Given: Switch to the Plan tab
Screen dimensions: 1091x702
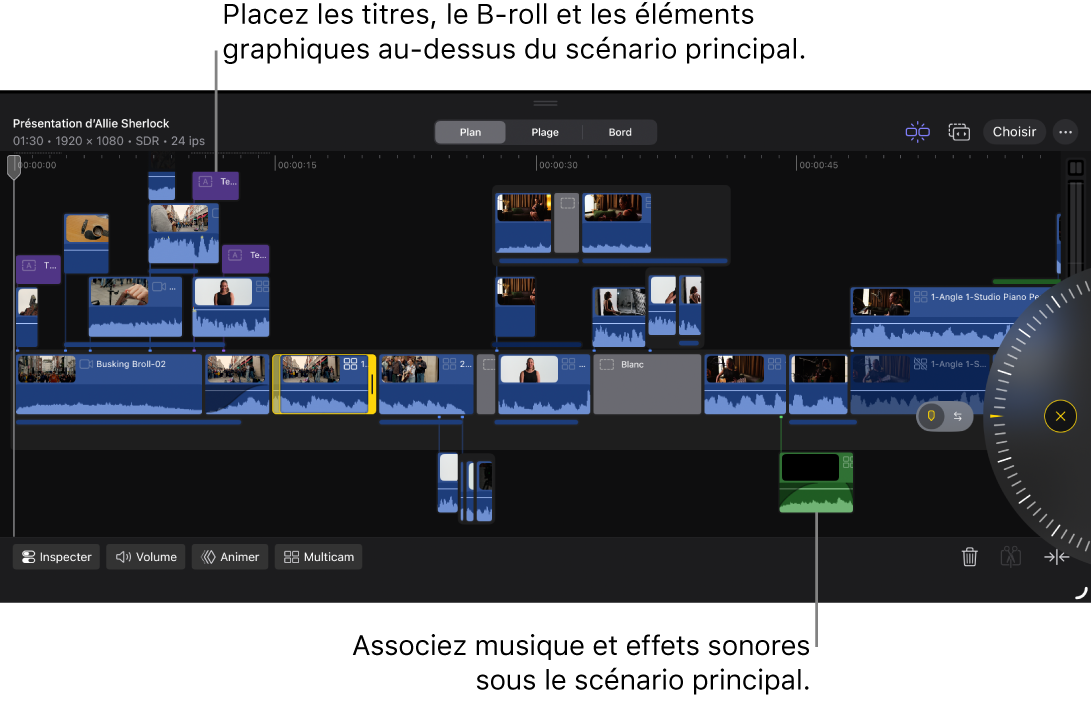Looking at the screenshot, I should click(x=470, y=131).
